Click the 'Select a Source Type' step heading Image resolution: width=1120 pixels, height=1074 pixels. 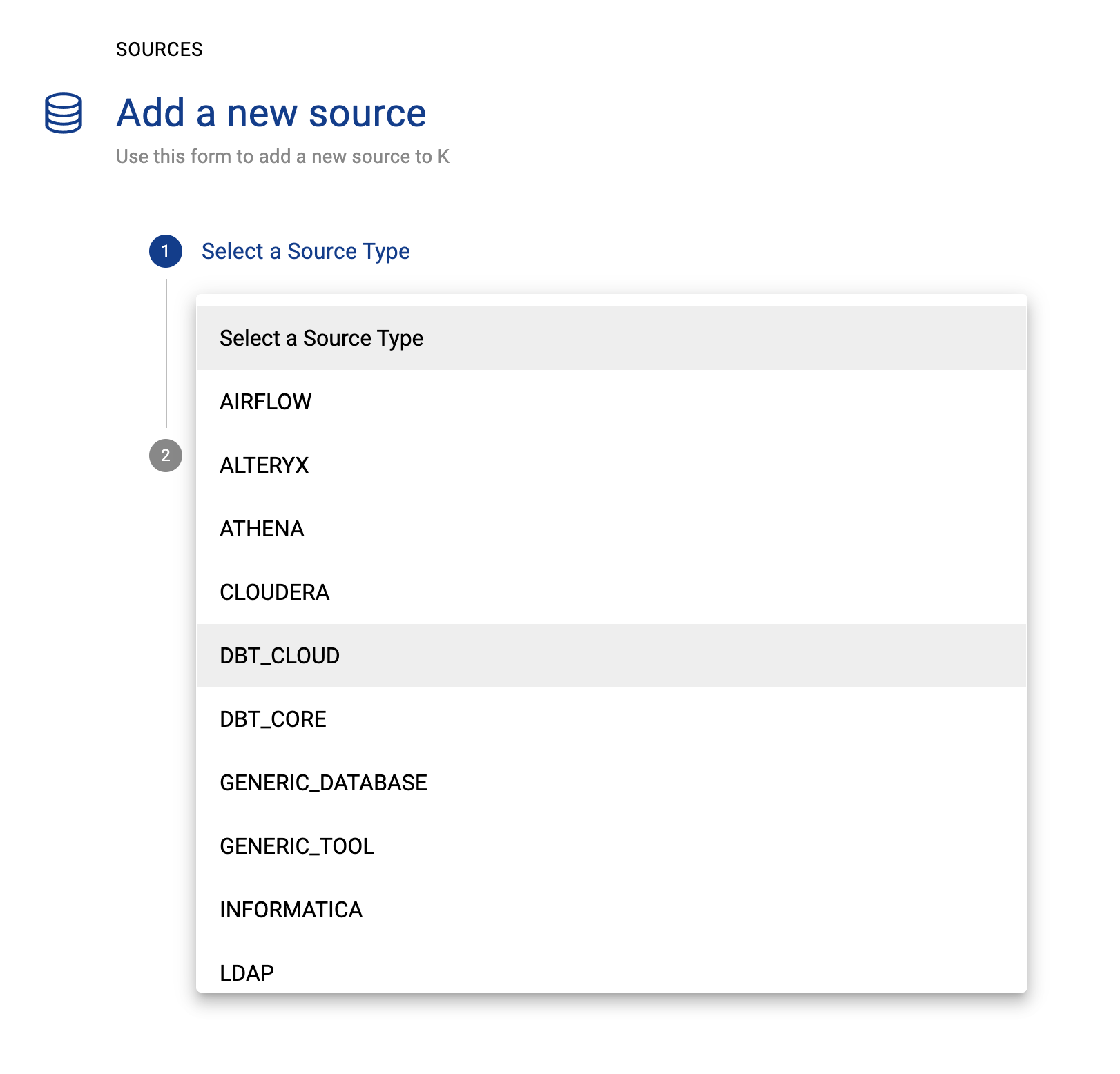[305, 251]
